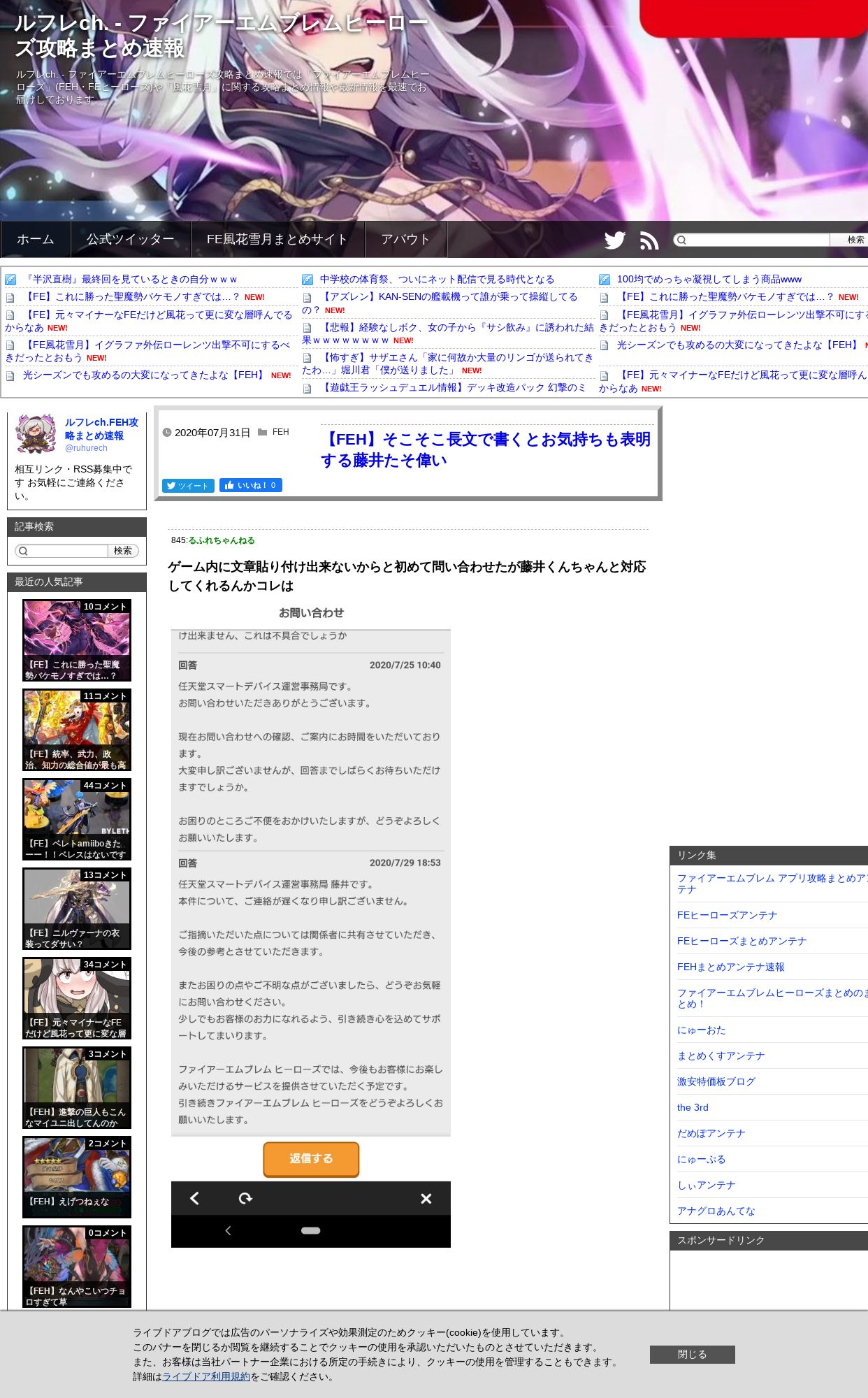Open the ライブドア利用規約 link
The width and height of the screenshot is (868, 1398).
pos(206,1376)
